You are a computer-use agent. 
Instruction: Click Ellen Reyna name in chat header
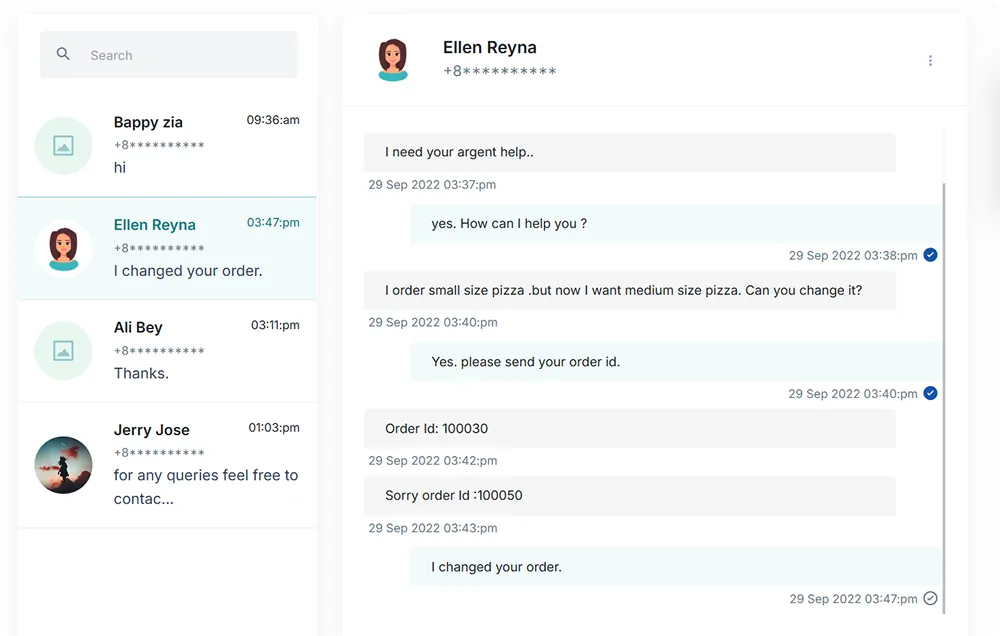point(490,48)
